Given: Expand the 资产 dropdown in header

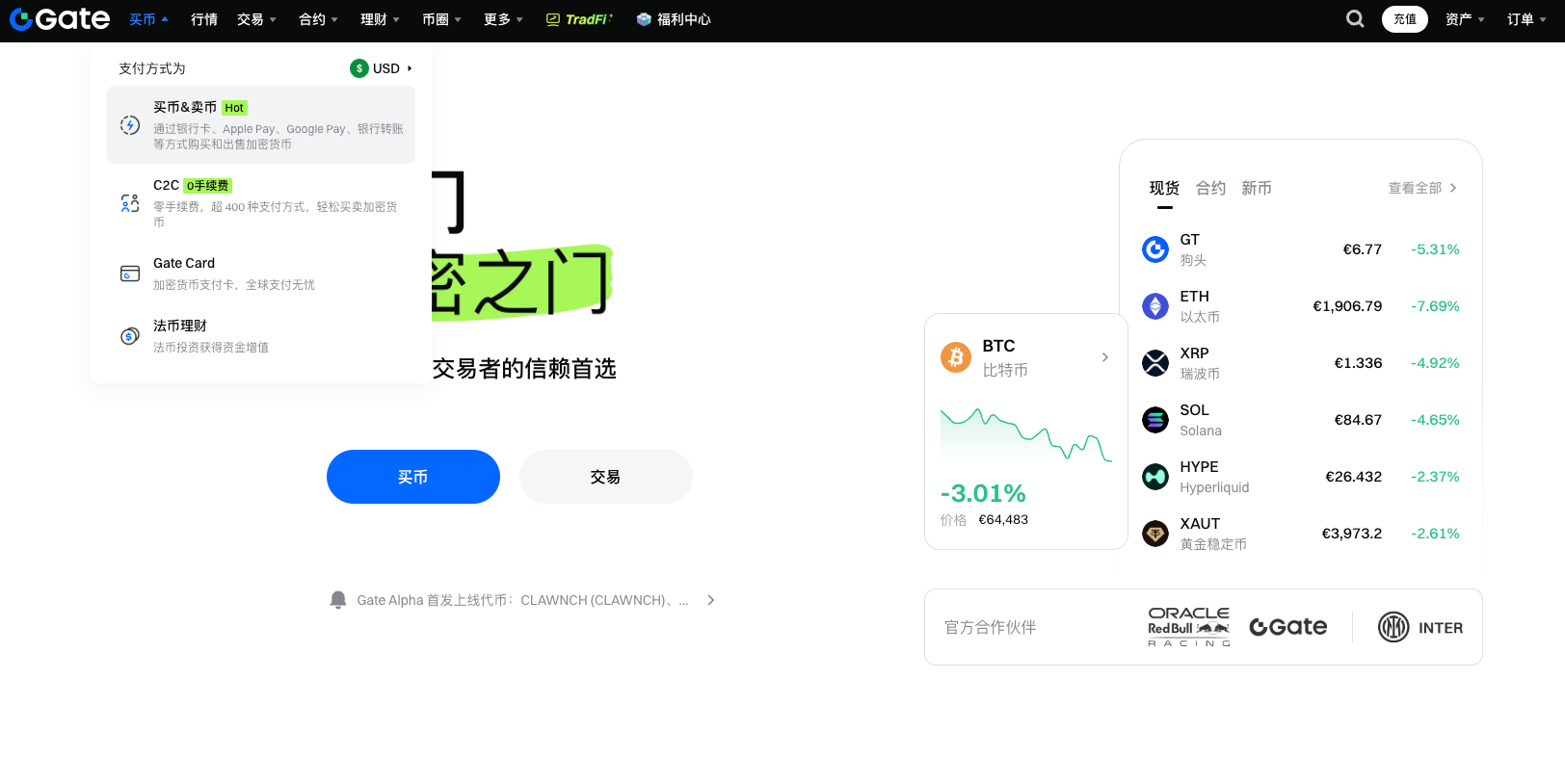Looking at the screenshot, I should 1464,19.
